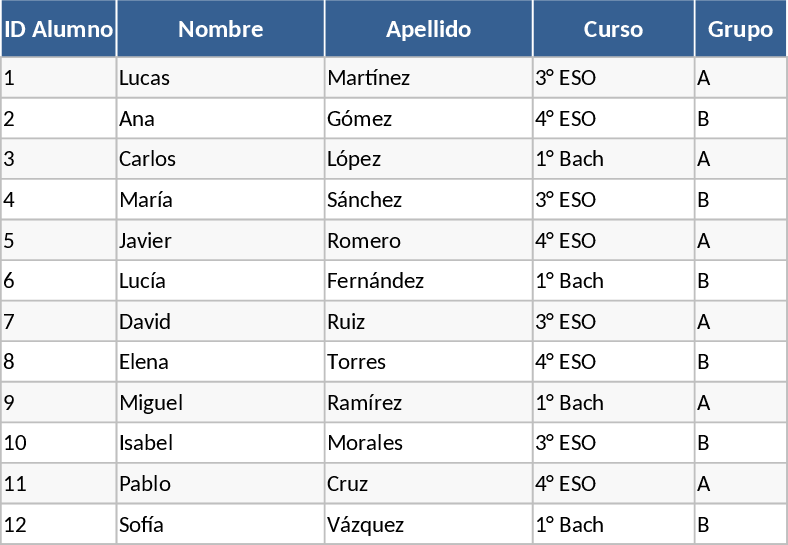Click the Grupo column header
The image size is (788, 545).
pyautogui.click(x=740, y=29)
